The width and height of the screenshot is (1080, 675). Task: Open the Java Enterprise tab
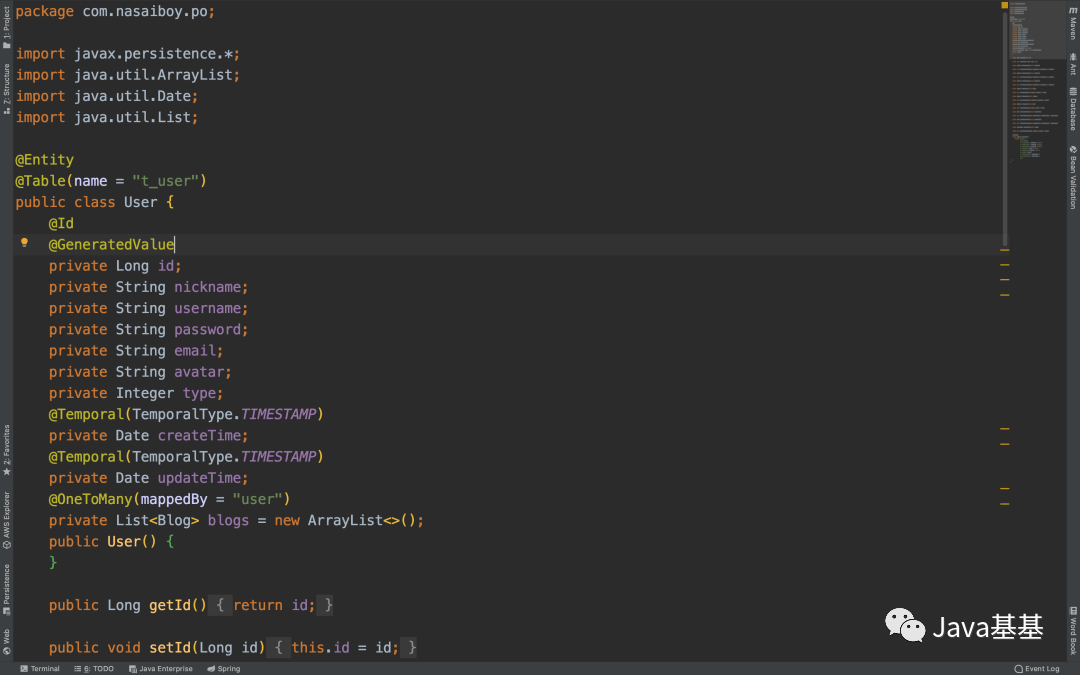pyautogui.click(x=160, y=668)
